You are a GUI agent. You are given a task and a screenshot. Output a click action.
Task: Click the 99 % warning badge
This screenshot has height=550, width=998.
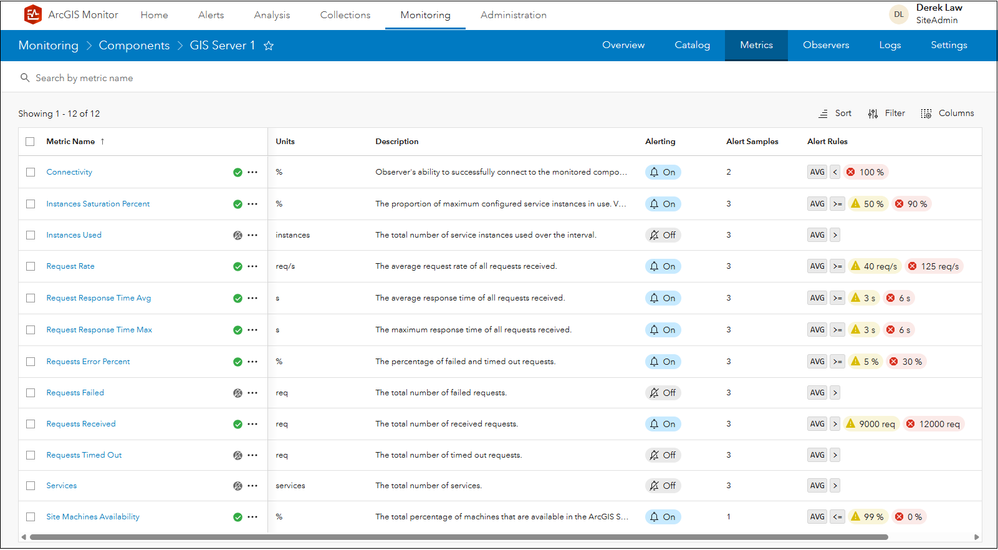868,518
